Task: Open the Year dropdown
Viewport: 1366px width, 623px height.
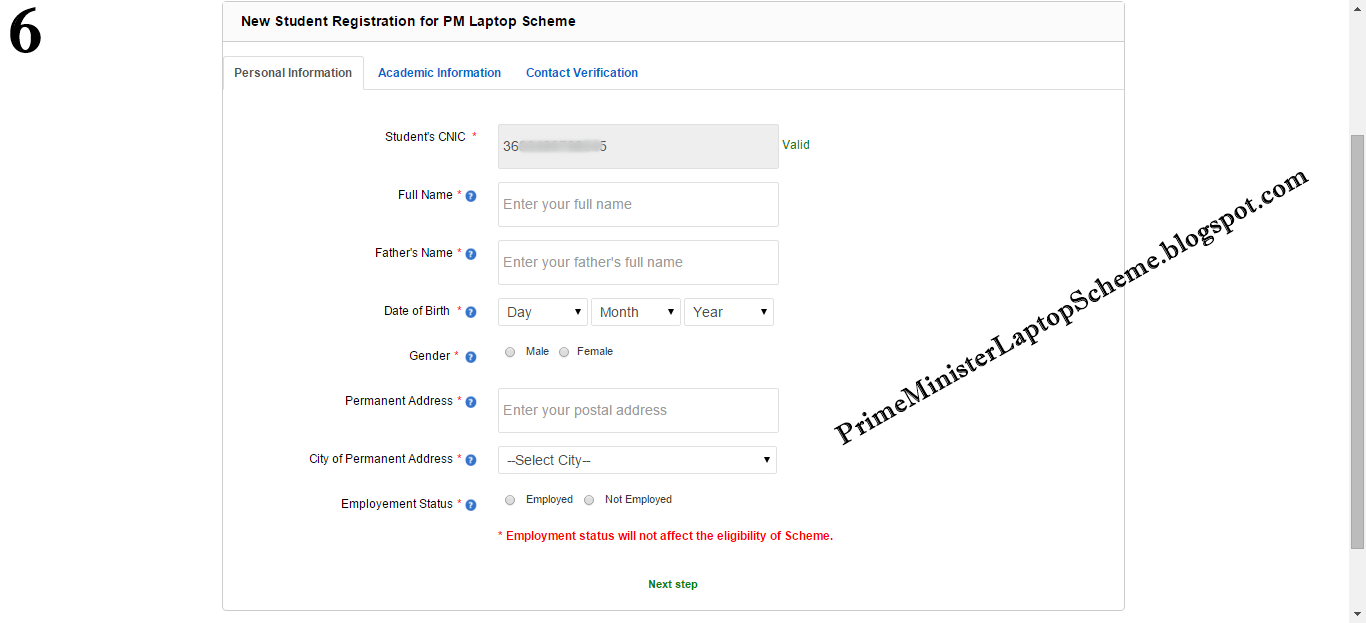Action: [729, 312]
